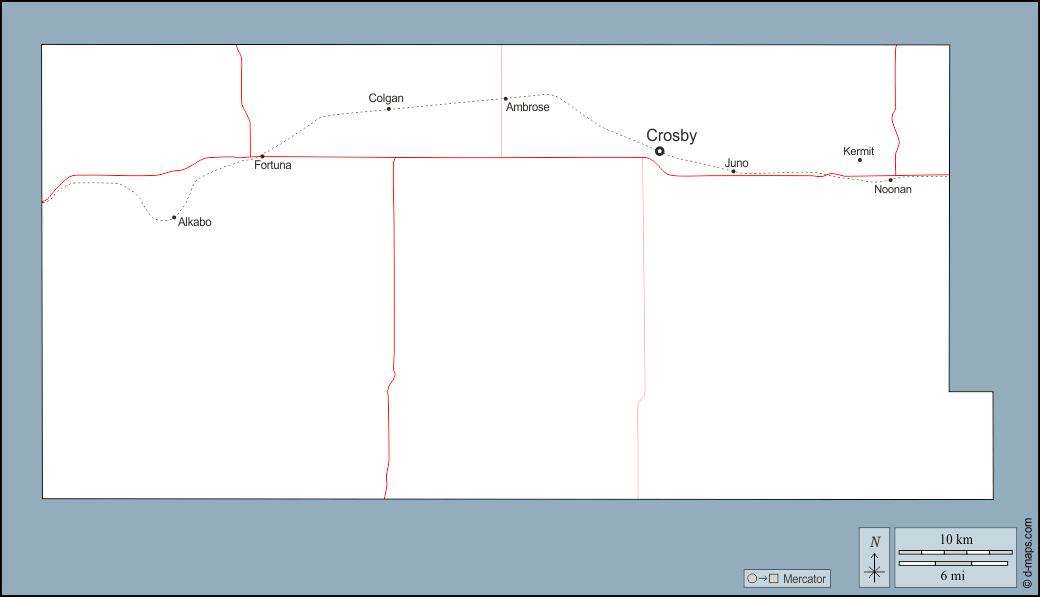The image size is (1040, 597).
Task: Click the circle-to-square projection icon beside Mercator
Action: pos(762,579)
